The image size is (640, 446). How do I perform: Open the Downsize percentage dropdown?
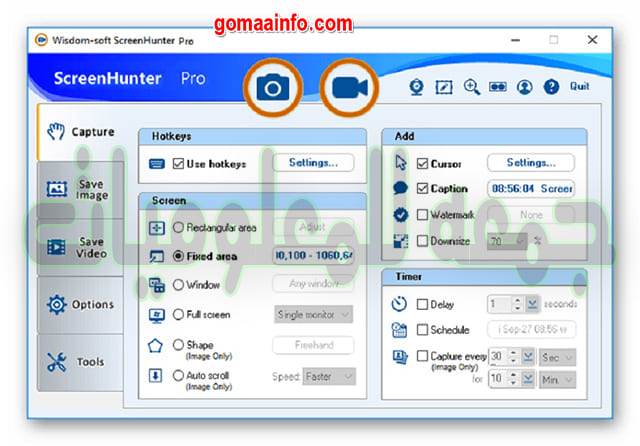[507, 242]
